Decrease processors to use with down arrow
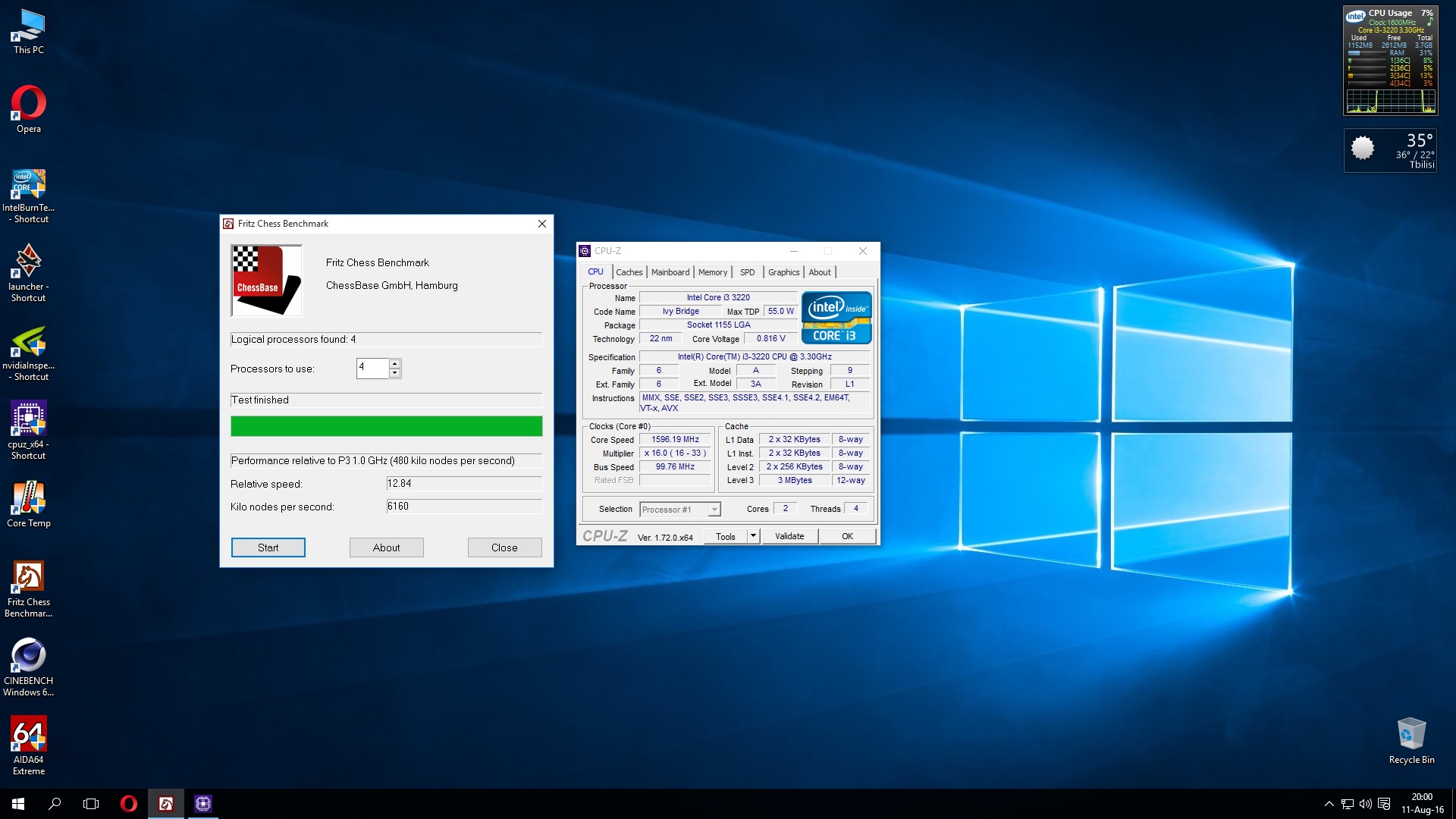This screenshot has width=1456, height=819. click(394, 373)
